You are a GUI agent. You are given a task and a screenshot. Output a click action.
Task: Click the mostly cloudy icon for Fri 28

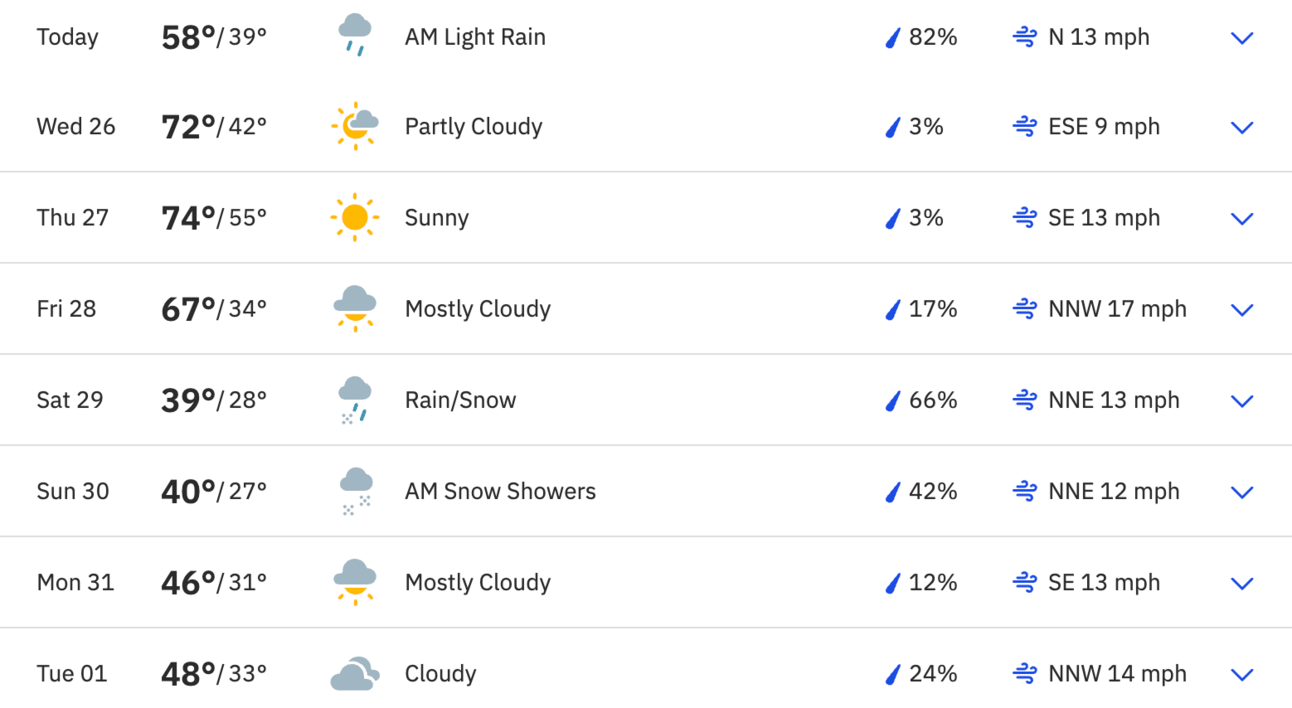click(354, 308)
